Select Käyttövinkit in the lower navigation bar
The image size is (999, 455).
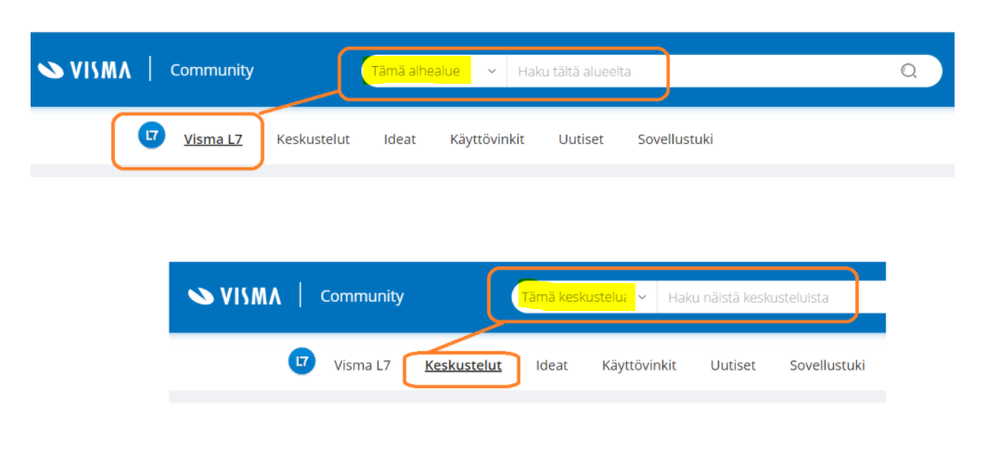pyautogui.click(x=639, y=366)
